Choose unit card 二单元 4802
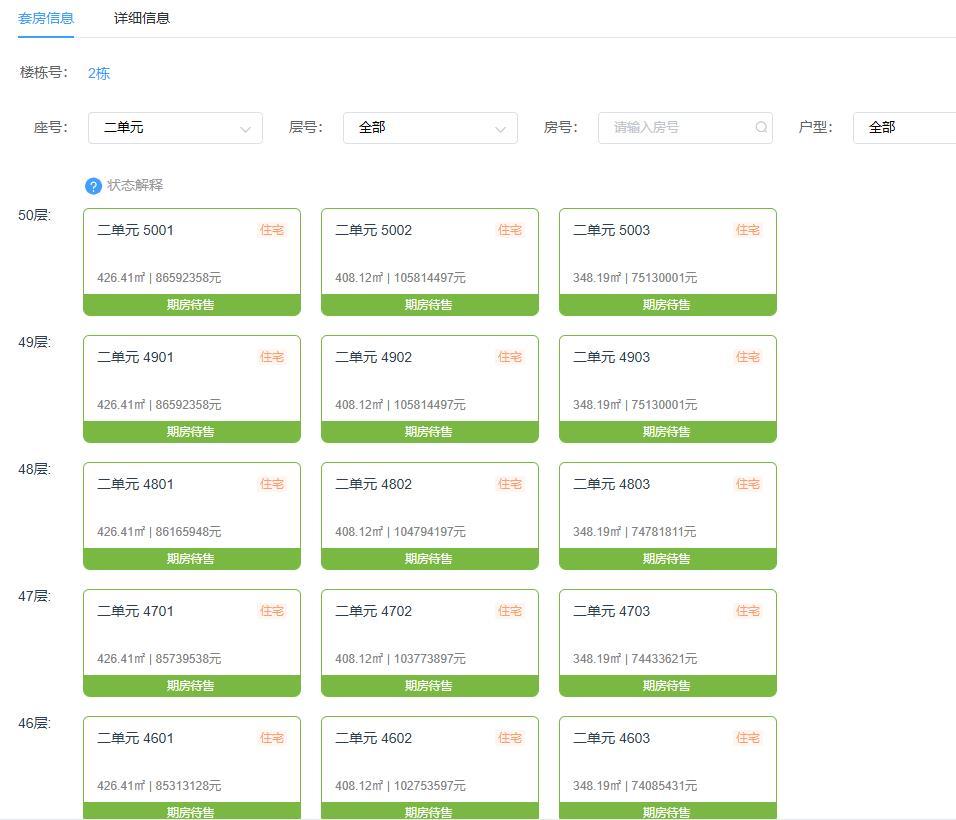The image size is (956, 820). pos(430,516)
